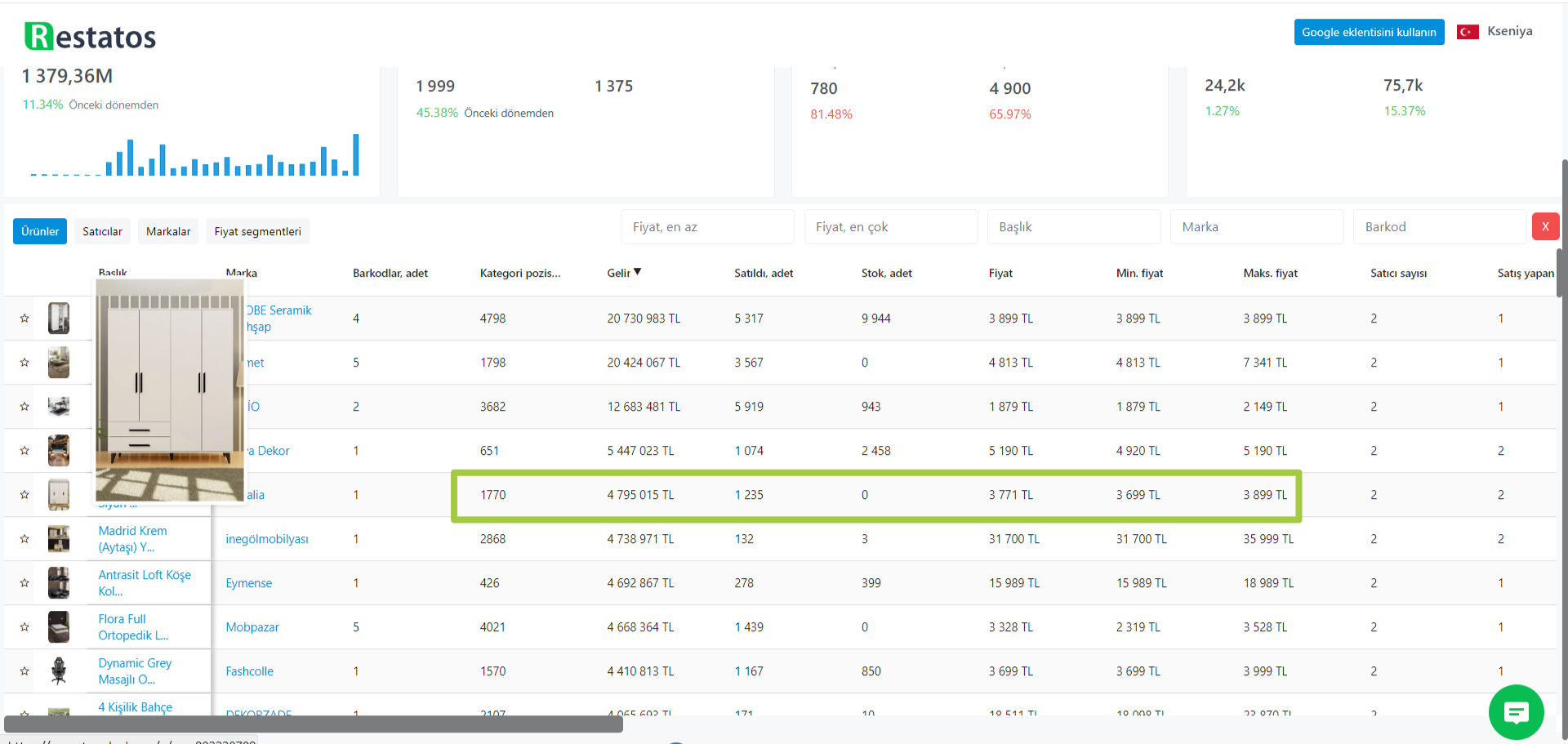Click the Kategori pozis... column header
Image resolution: width=1568 pixels, height=744 pixels.
coord(520,273)
